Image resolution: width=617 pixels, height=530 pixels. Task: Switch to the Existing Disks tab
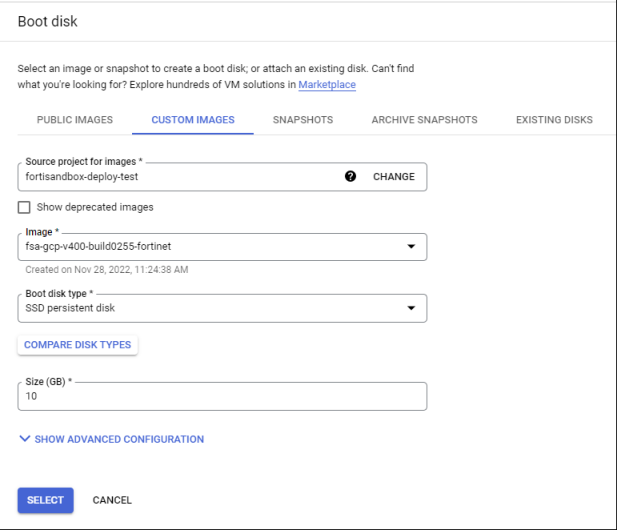[x=554, y=120]
